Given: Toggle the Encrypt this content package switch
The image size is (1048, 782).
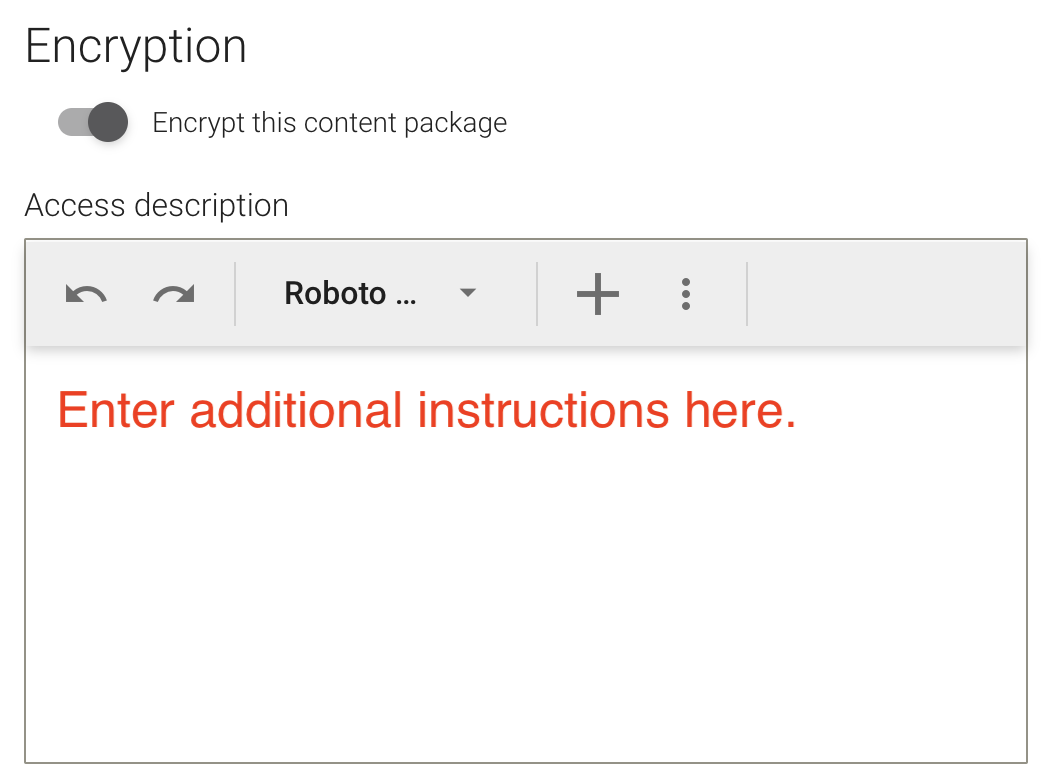Looking at the screenshot, I should [x=93, y=122].
